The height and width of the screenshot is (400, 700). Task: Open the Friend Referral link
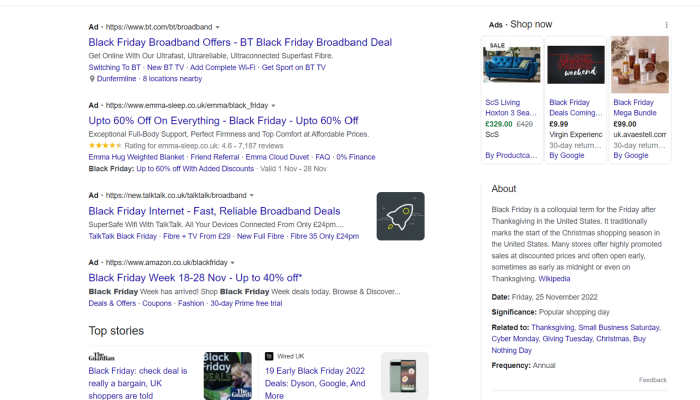point(215,157)
